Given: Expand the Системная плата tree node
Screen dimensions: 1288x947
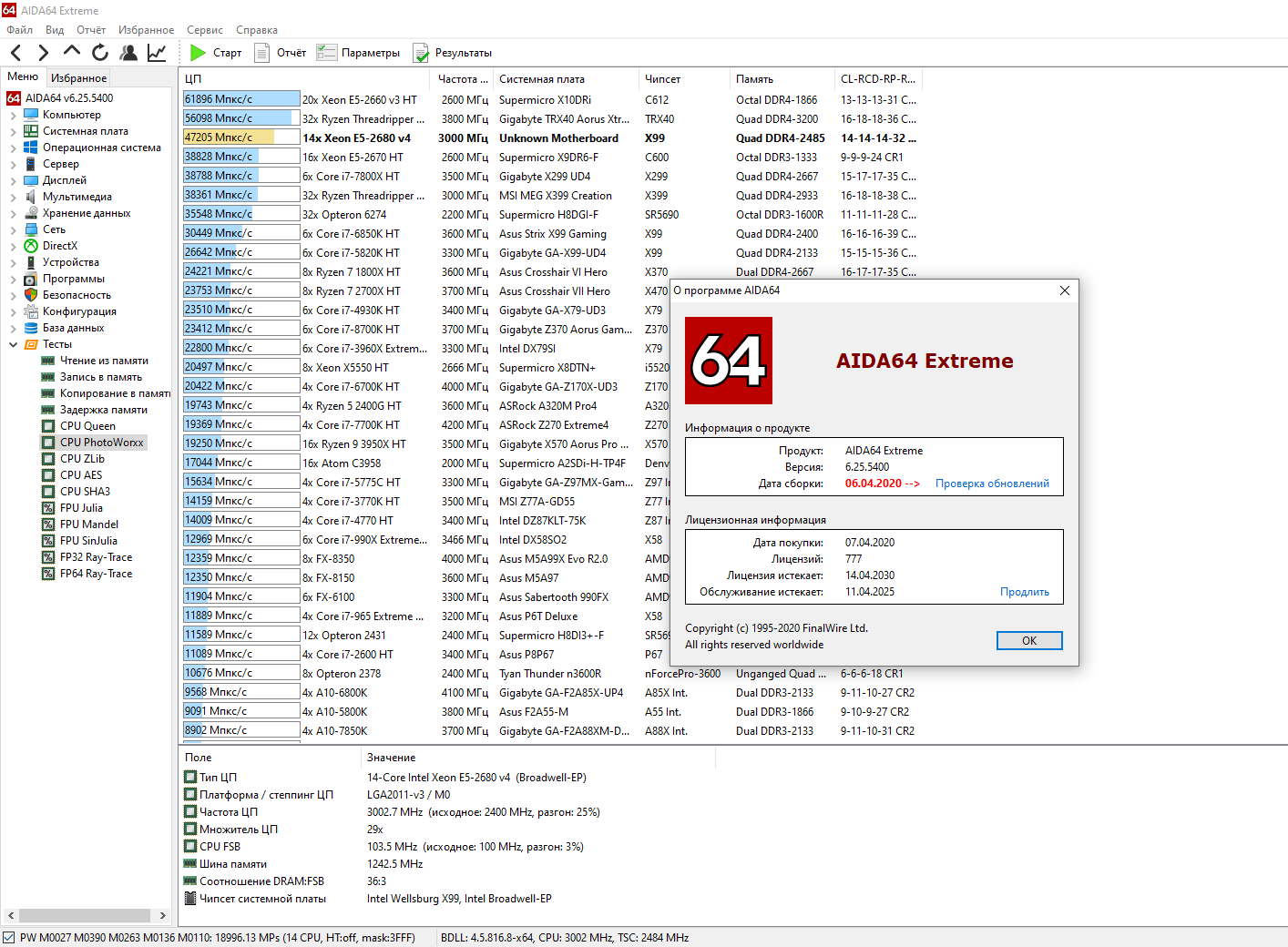Looking at the screenshot, I should tap(13, 131).
